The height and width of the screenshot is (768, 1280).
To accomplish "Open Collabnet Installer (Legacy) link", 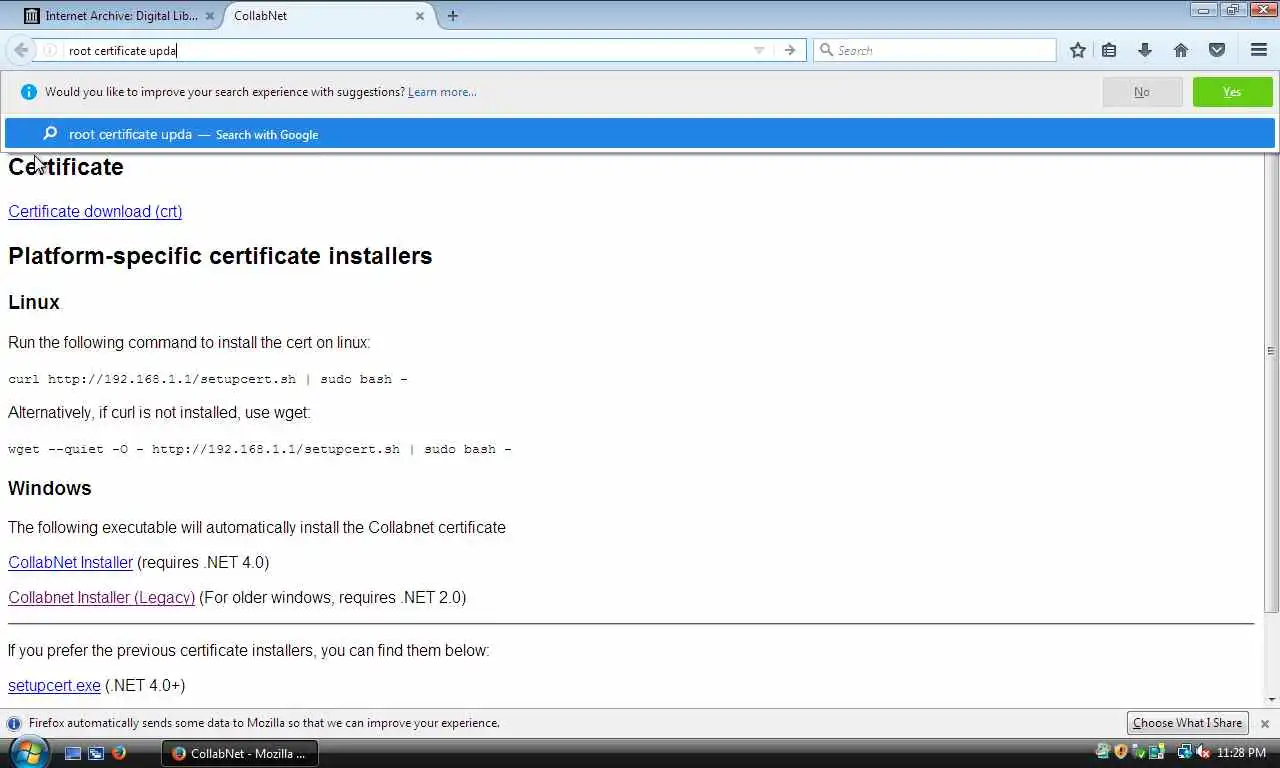I will [101, 597].
